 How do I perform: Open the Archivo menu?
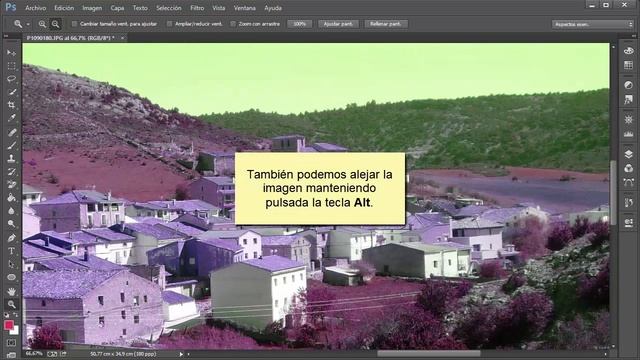[x=36, y=8]
